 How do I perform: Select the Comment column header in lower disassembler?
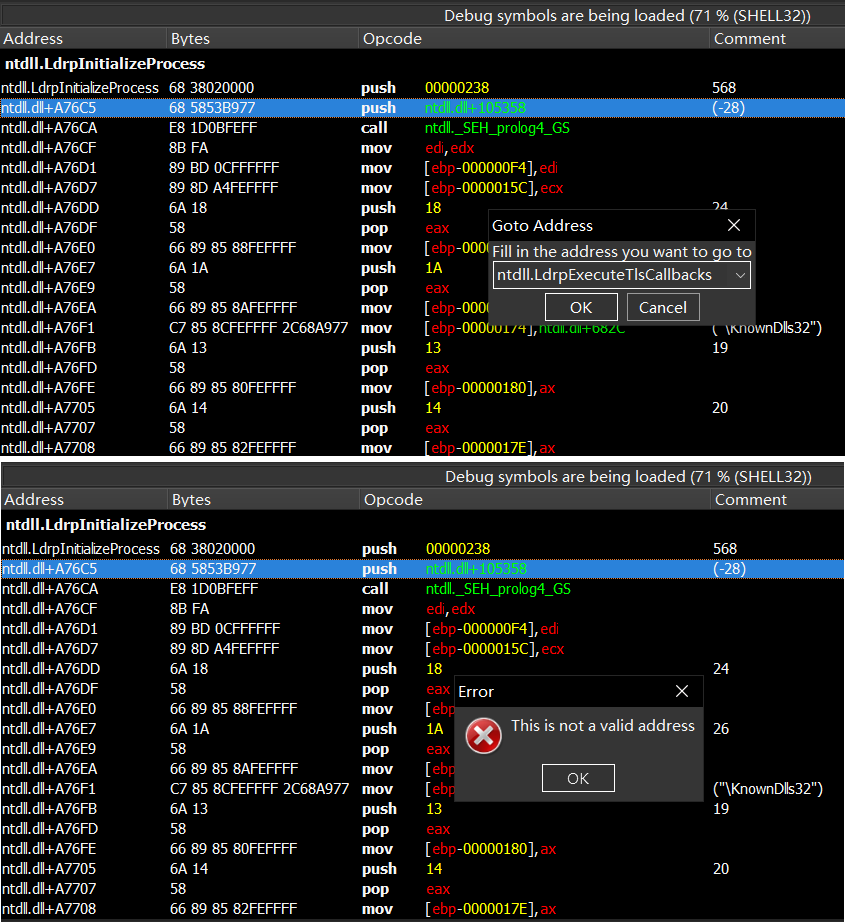point(750,500)
